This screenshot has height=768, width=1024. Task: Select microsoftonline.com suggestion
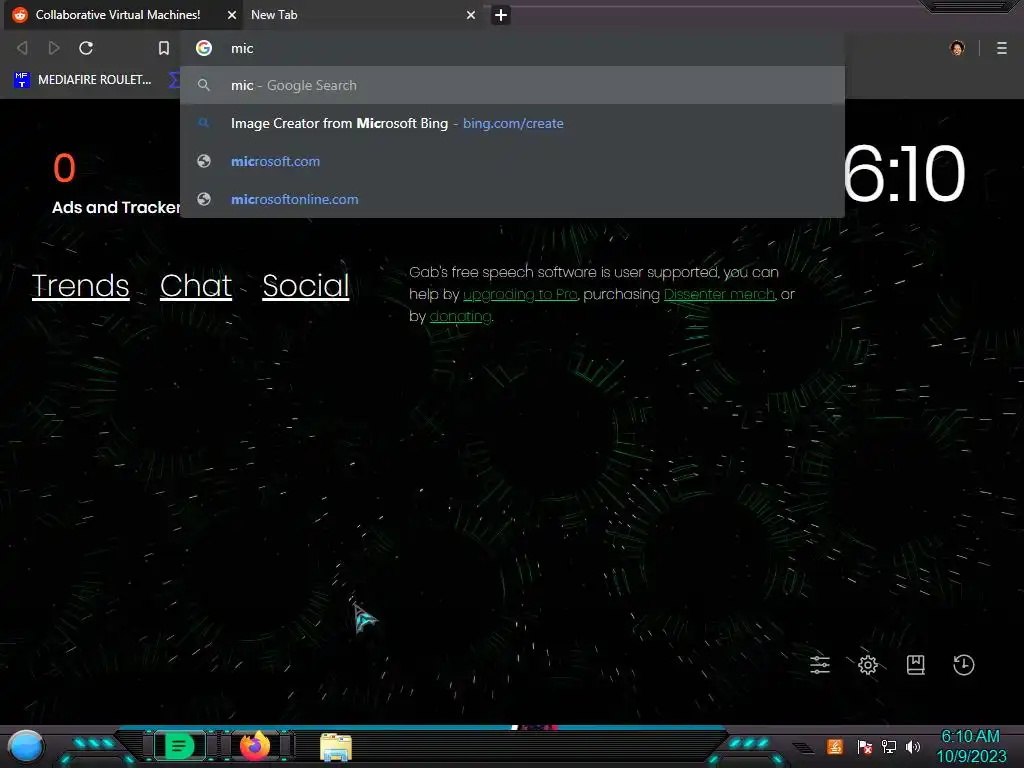pos(513,199)
